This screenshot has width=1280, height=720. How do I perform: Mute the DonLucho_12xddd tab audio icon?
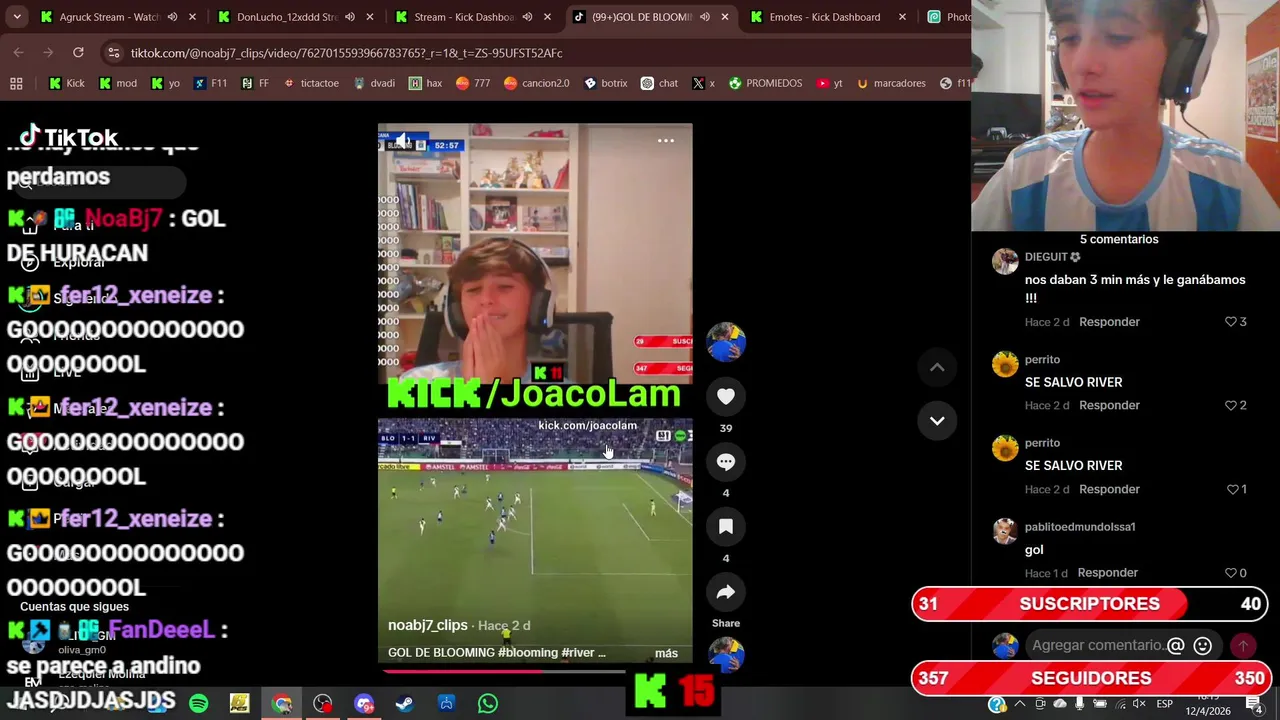click(350, 17)
